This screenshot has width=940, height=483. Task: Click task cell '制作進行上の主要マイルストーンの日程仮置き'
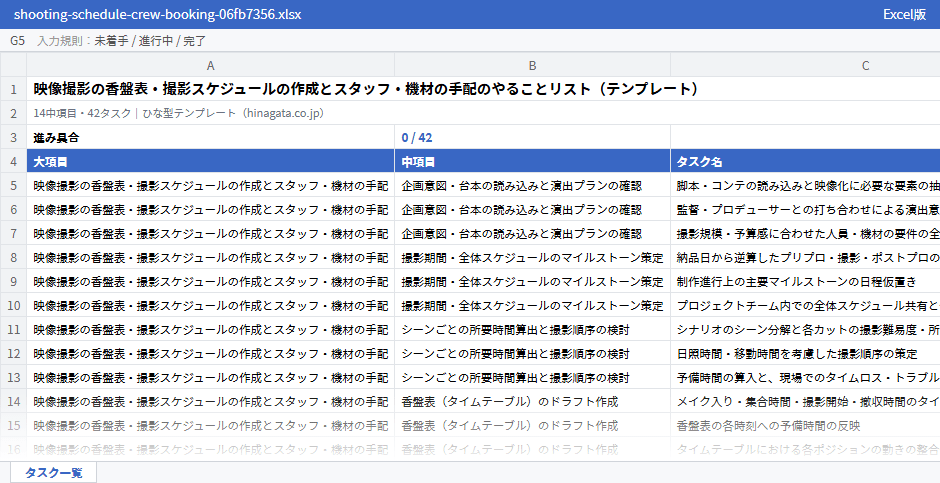click(805, 282)
